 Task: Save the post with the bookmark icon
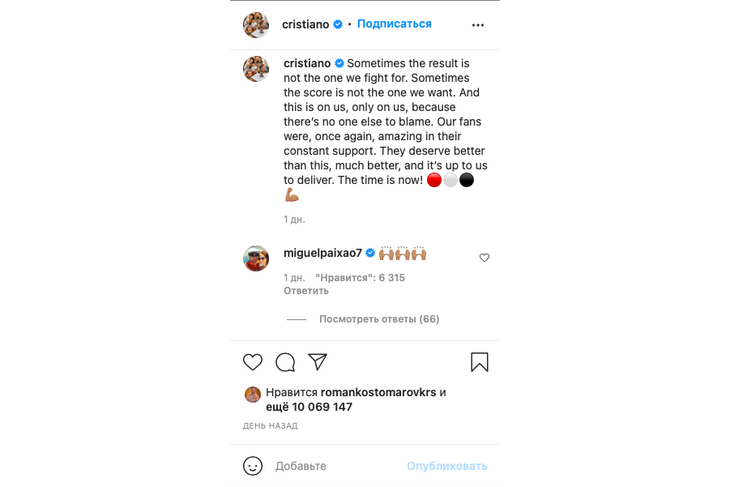coord(480,362)
